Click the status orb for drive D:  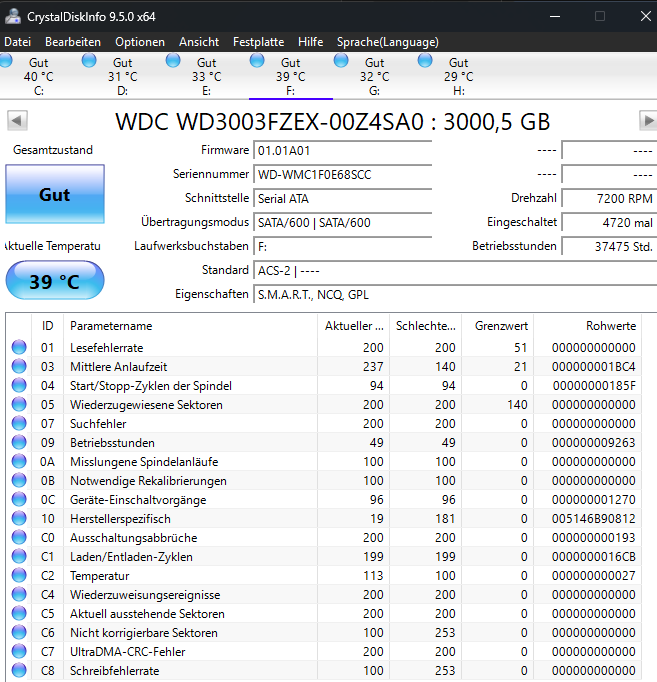89,60
